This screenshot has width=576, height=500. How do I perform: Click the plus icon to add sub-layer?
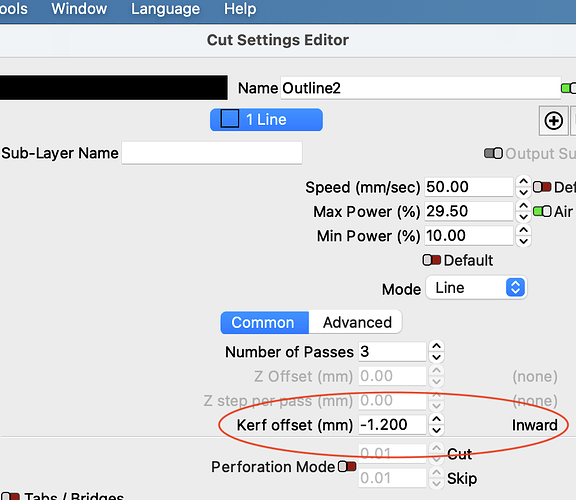pyautogui.click(x=553, y=121)
